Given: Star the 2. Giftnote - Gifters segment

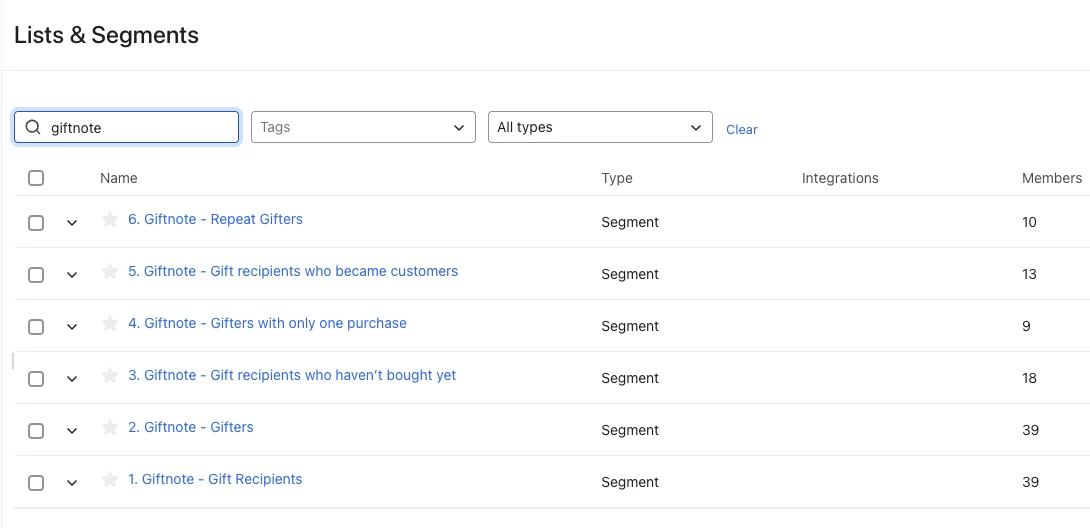Looking at the screenshot, I should (x=109, y=428).
